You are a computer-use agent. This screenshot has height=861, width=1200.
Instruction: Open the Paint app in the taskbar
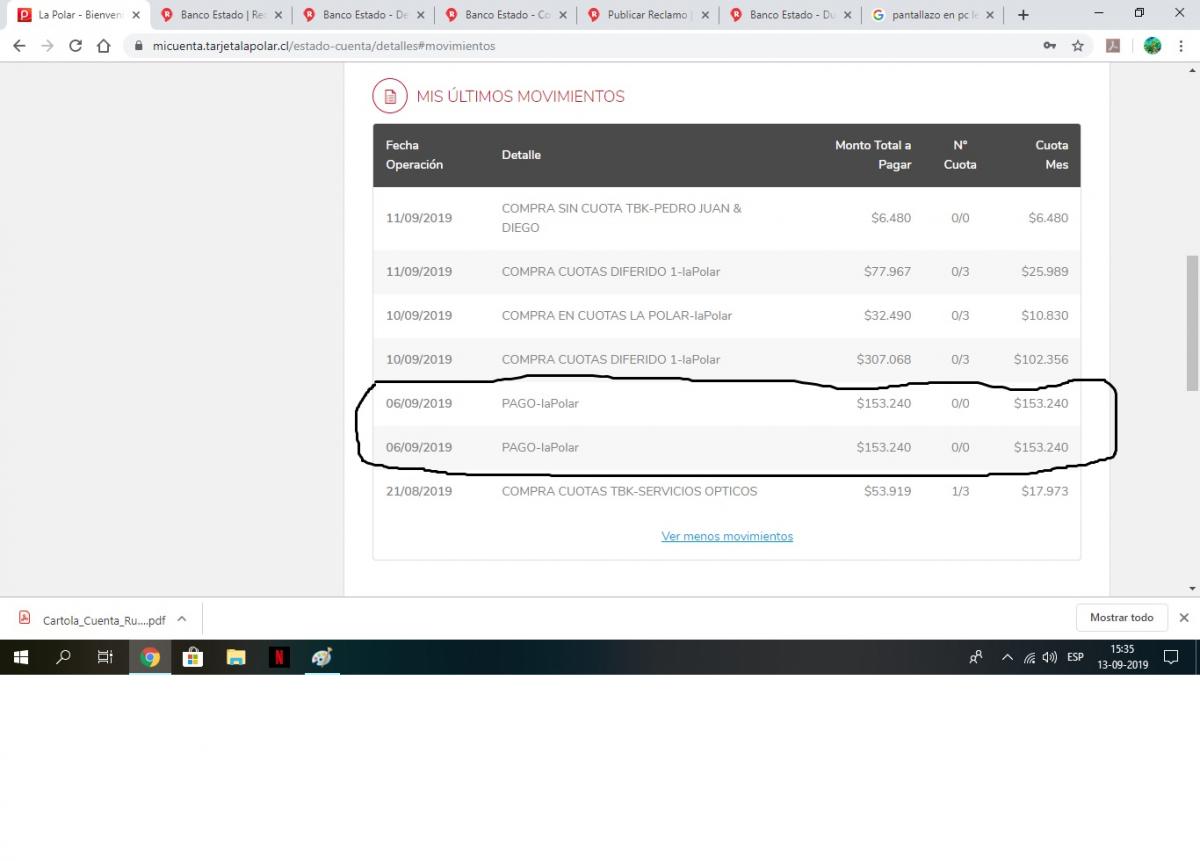tap(322, 657)
